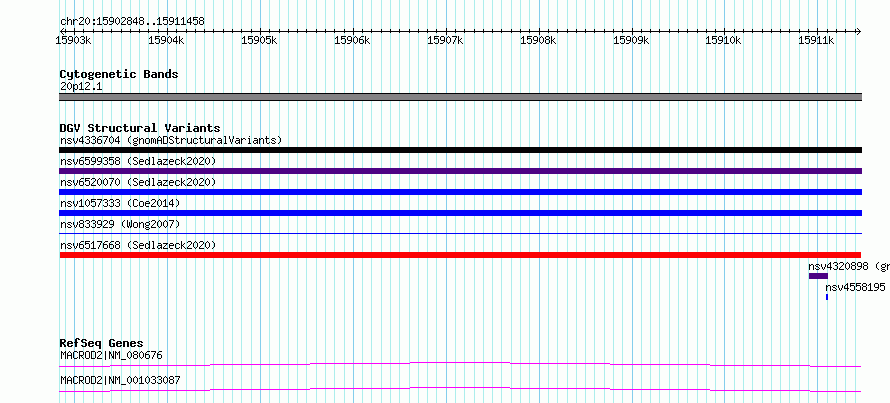890x403 pixels.
Task: Click the nsv4558195 label text
Action: (855, 287)
